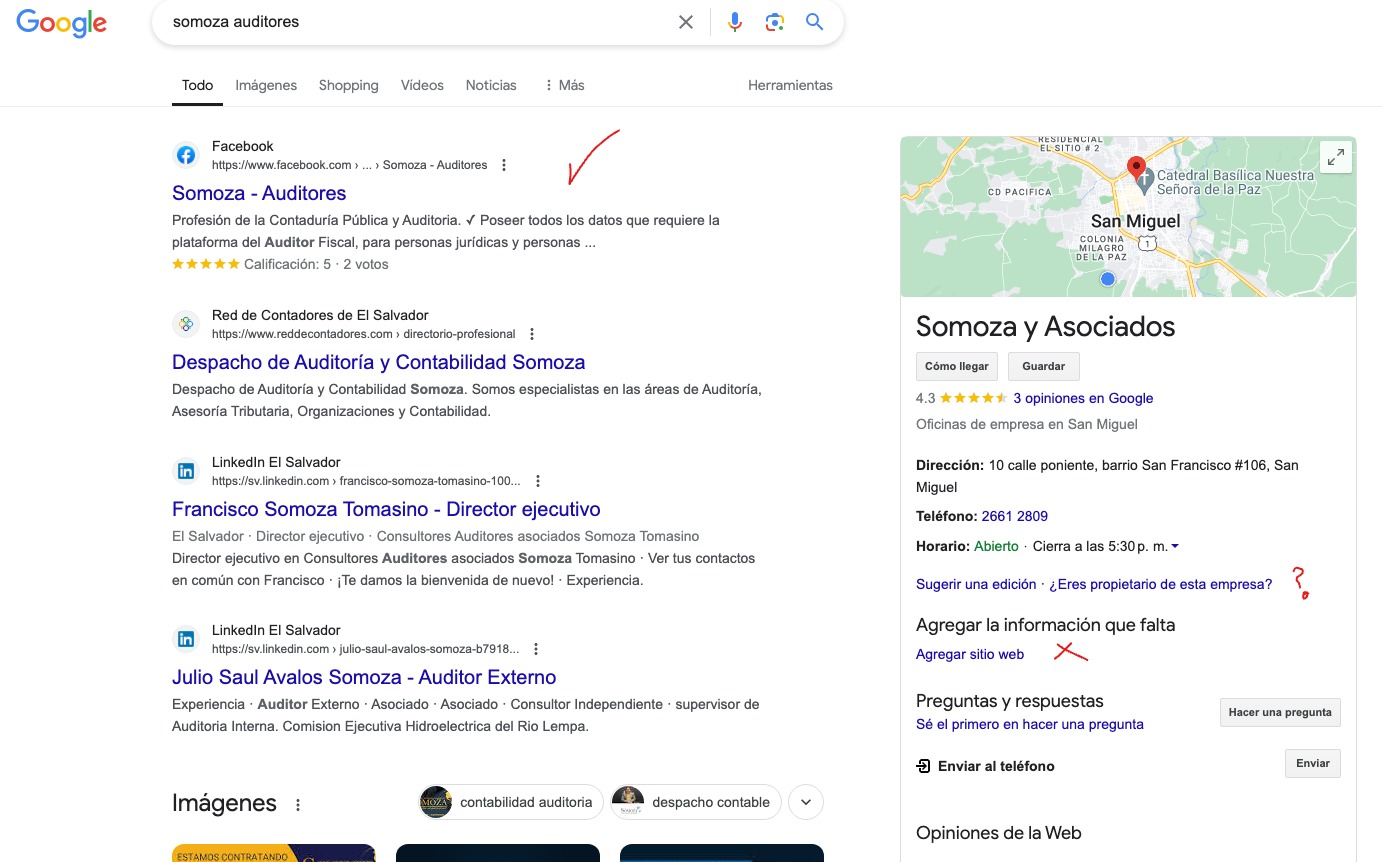Screen dimensions: 1382x862
Task: Select the contabilidad auditoria image chip
Action: click(511, 802)
